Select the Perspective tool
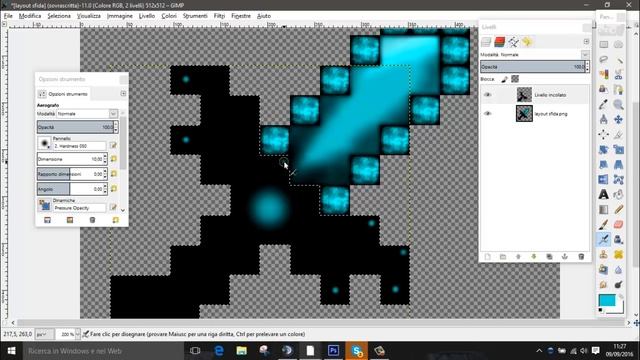The height and width of the screenshot is (360, 640). click(619, 164)
